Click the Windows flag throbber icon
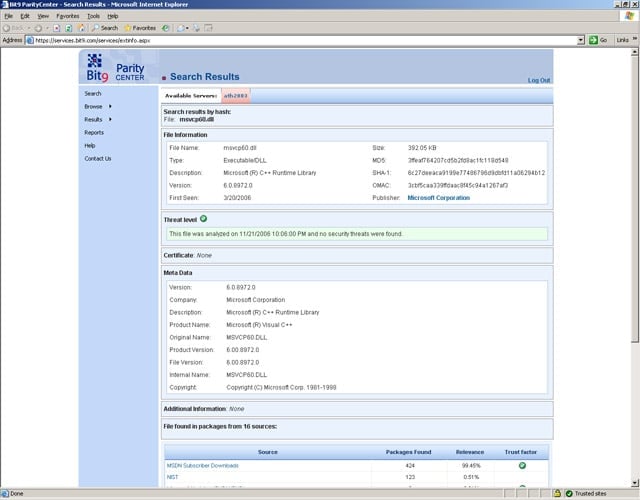The height and width of the screenshot is (500, 640). click(629, 16)
